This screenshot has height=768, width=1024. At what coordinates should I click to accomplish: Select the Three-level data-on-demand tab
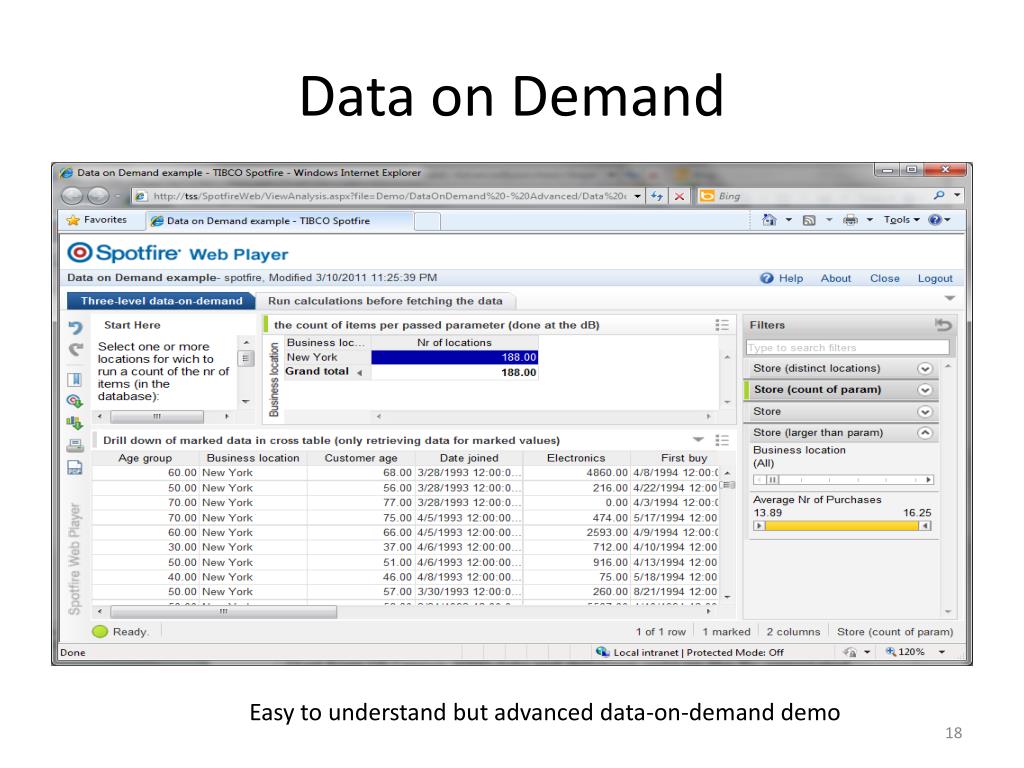161,301
